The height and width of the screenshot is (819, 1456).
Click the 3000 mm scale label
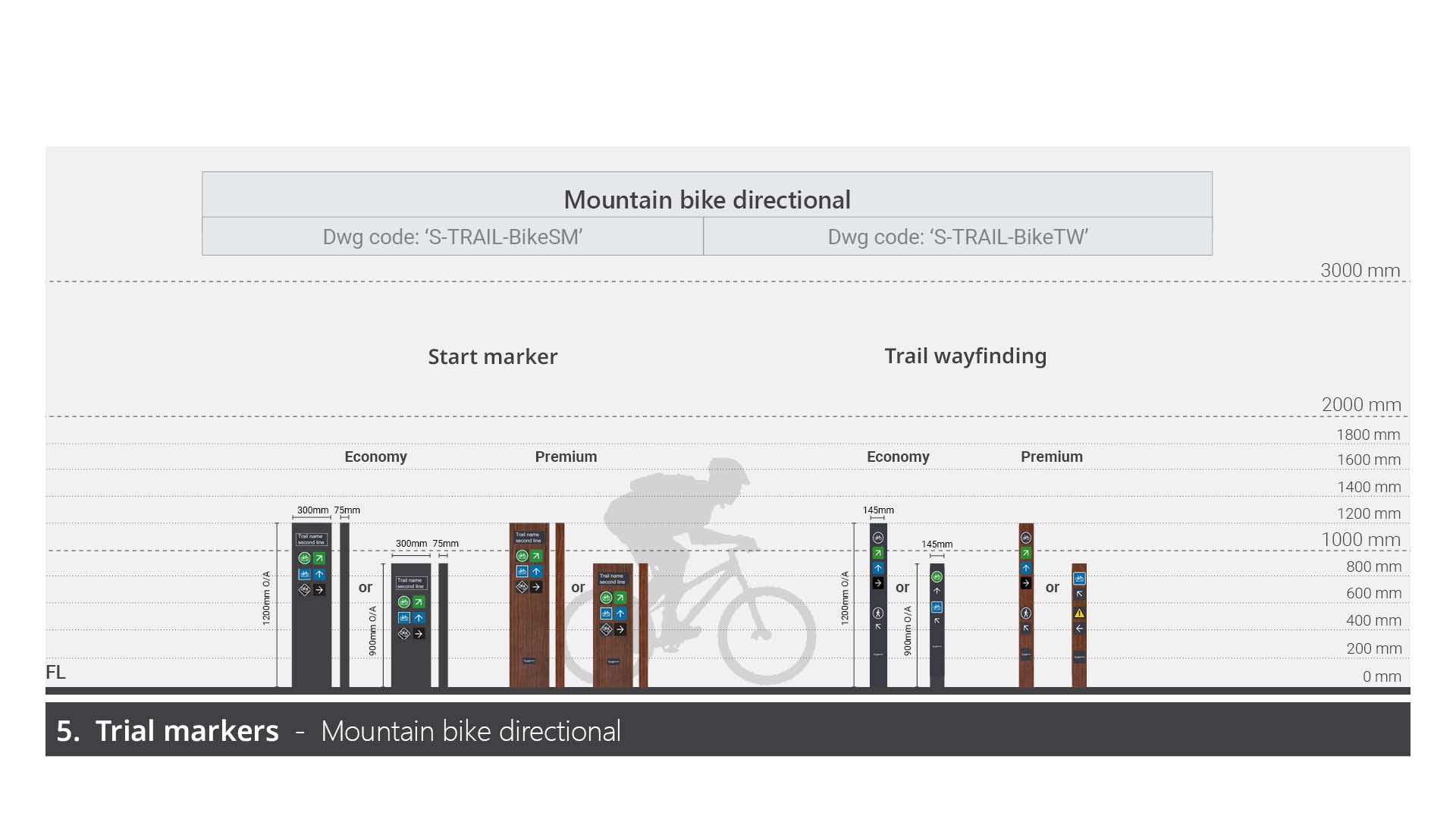(x=1360, y=270)
